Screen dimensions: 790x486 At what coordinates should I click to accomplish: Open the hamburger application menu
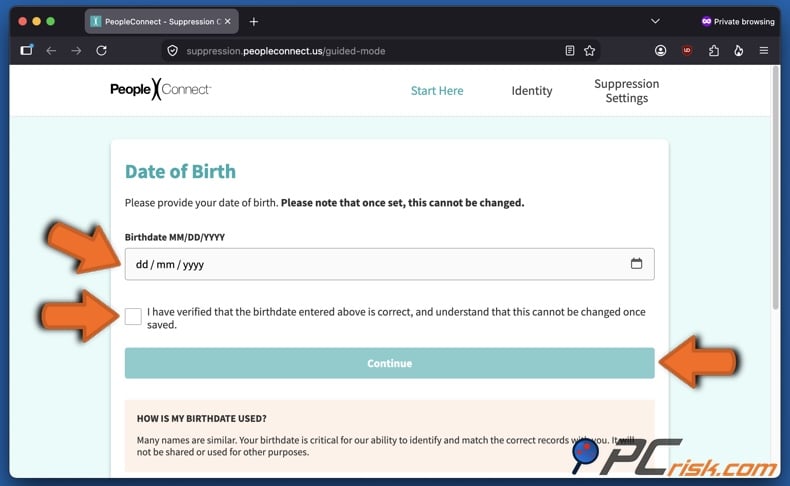[764, 51]
